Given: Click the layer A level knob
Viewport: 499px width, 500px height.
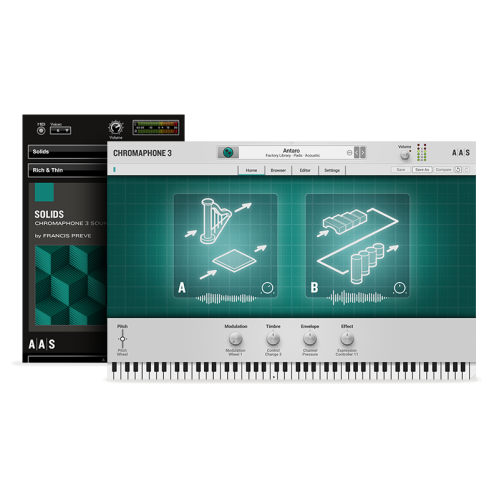Looking at the screenshot, I should 267,288.
